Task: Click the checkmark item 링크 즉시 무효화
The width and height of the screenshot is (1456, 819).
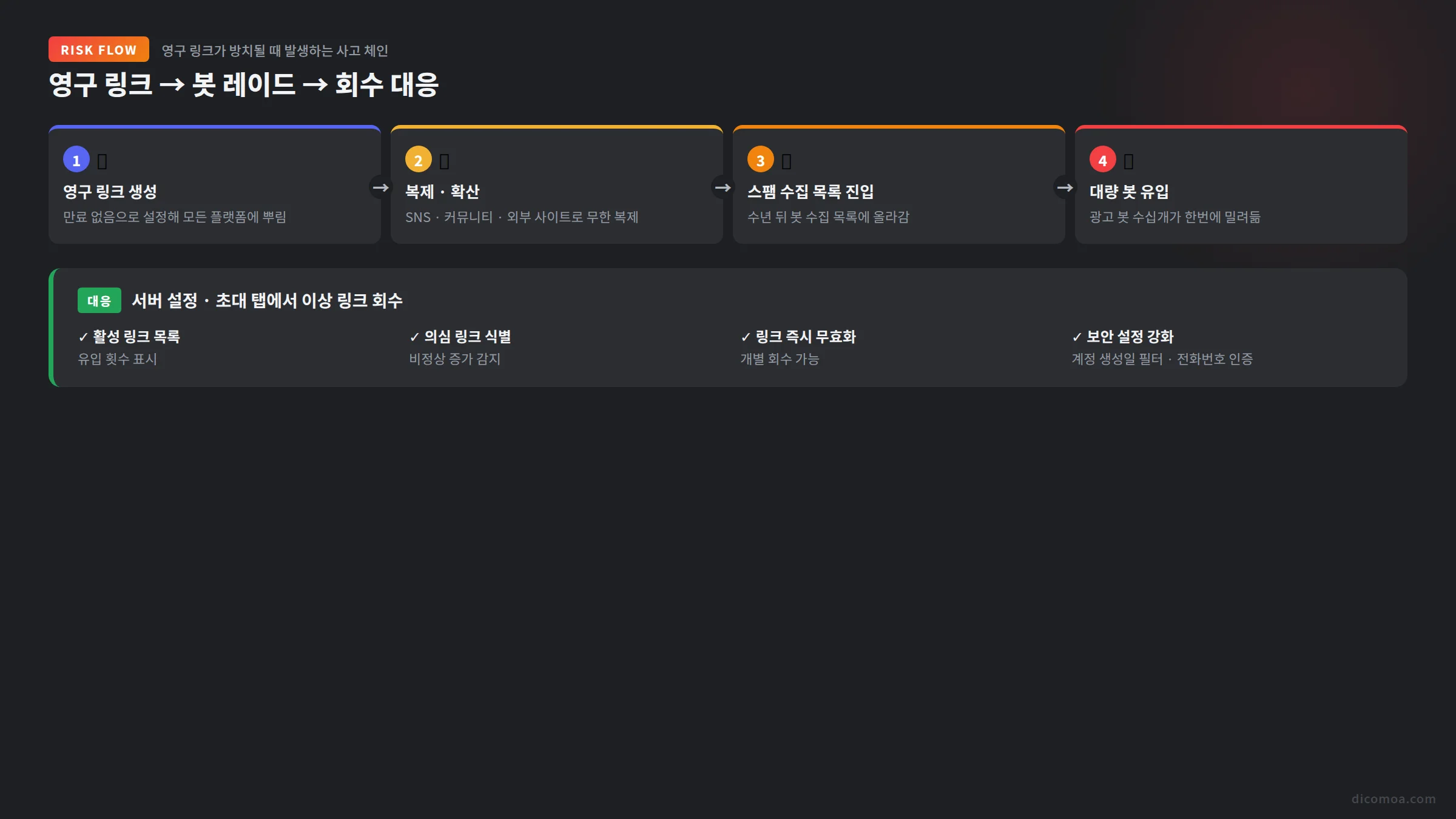Action: pos(798,337)
